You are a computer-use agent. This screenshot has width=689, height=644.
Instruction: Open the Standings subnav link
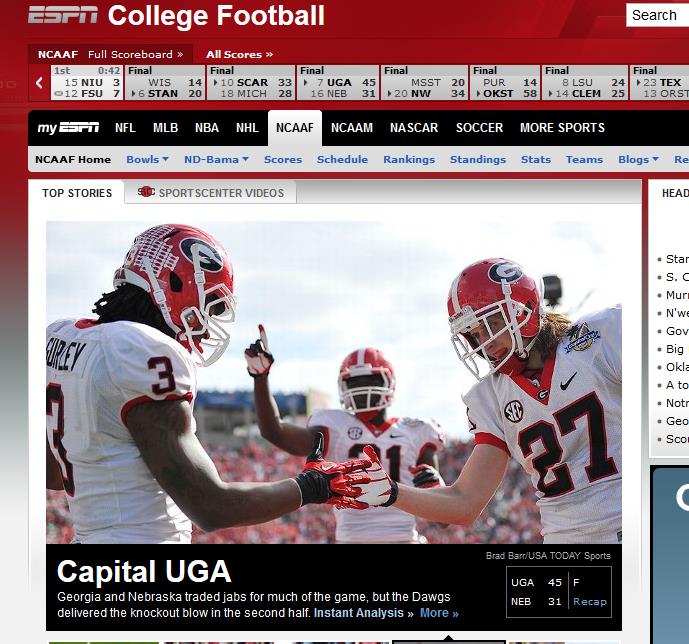pyautogui.click(x=478, y=159)
